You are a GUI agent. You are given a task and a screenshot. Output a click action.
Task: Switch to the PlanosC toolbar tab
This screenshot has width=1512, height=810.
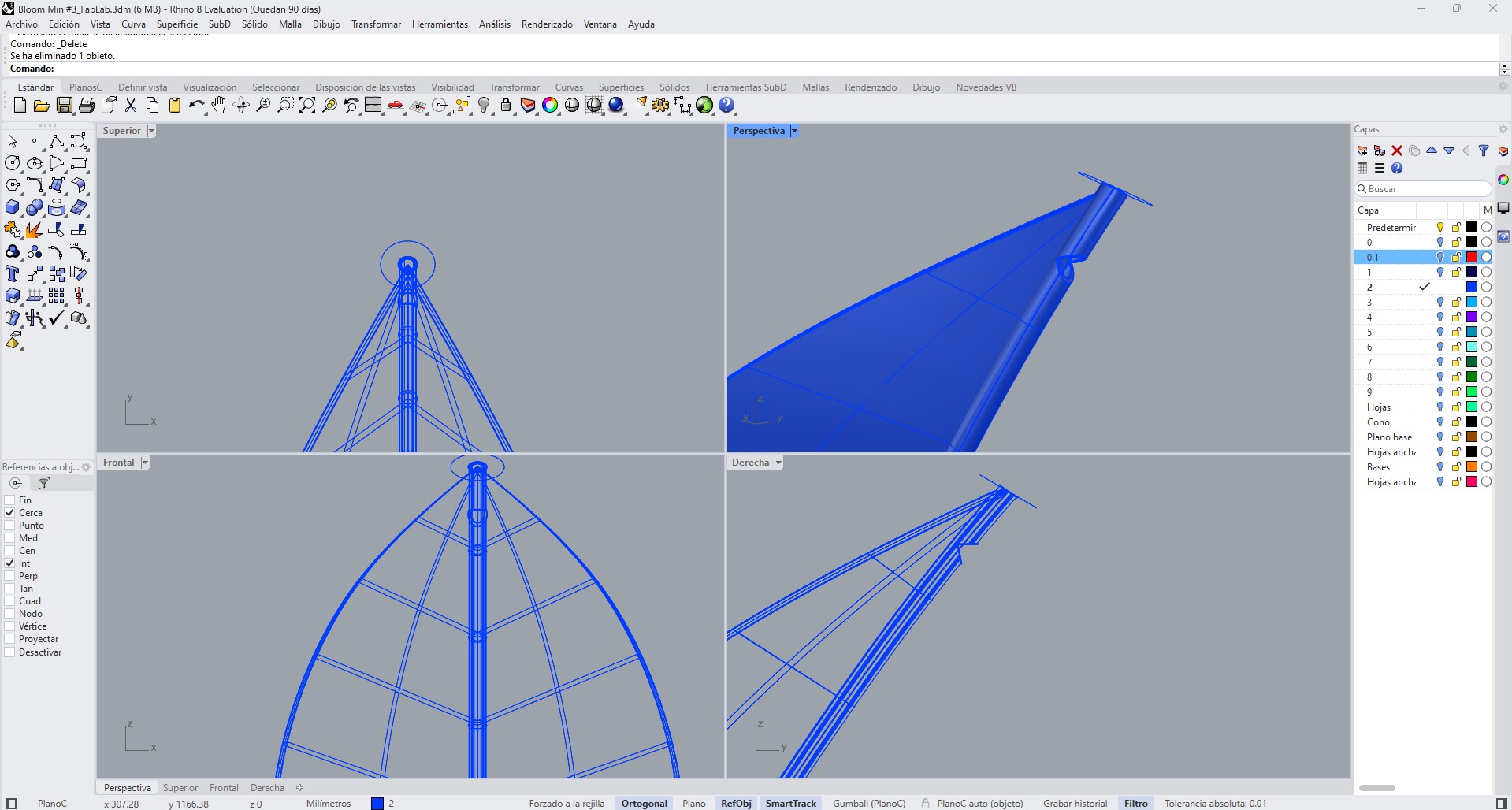[x=86, y=87]
